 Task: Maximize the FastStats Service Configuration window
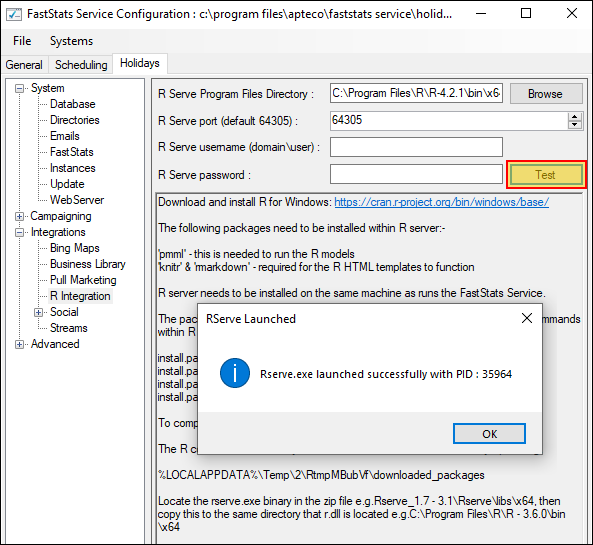click(526, 14)
